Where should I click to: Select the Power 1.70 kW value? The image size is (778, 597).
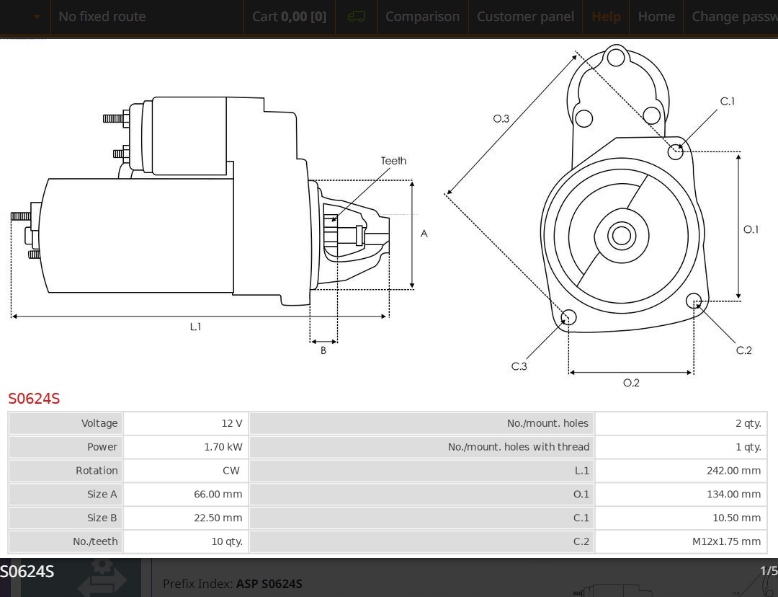tap(186, 447)
